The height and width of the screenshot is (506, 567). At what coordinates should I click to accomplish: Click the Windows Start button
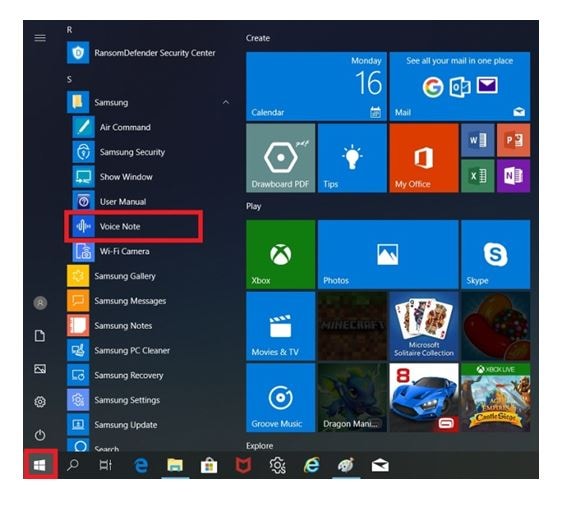point(40,465)
